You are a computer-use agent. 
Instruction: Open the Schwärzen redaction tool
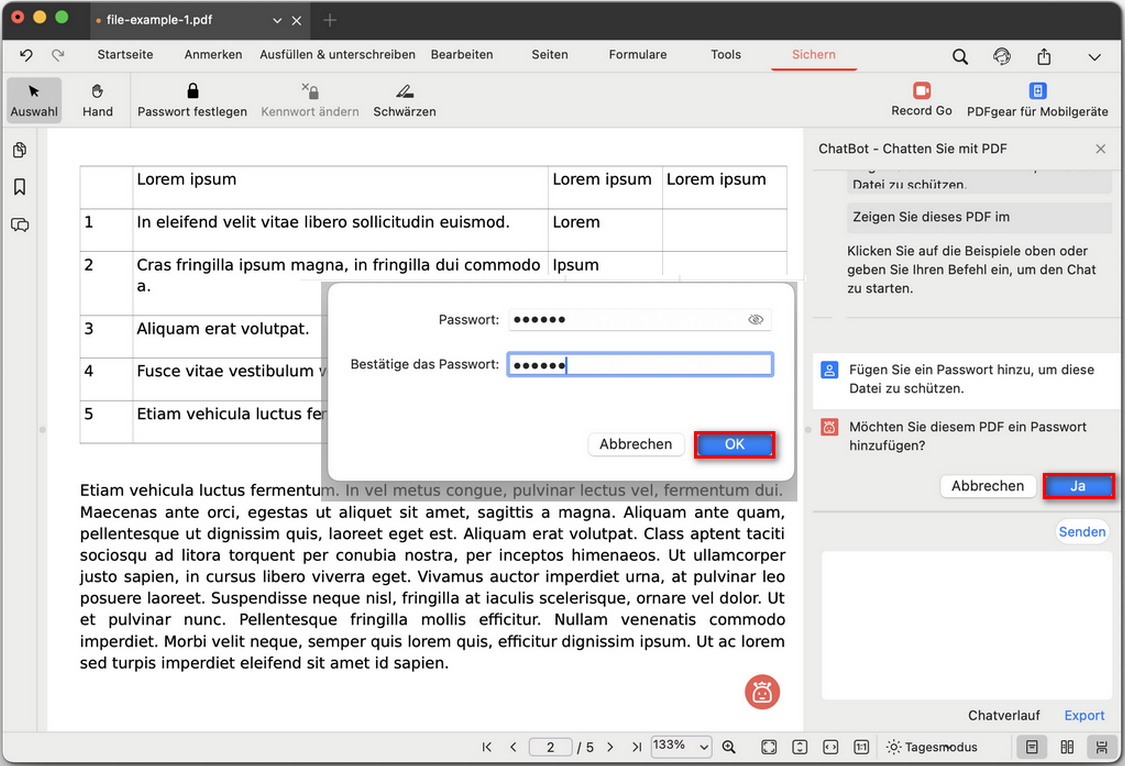click(404, 98)
